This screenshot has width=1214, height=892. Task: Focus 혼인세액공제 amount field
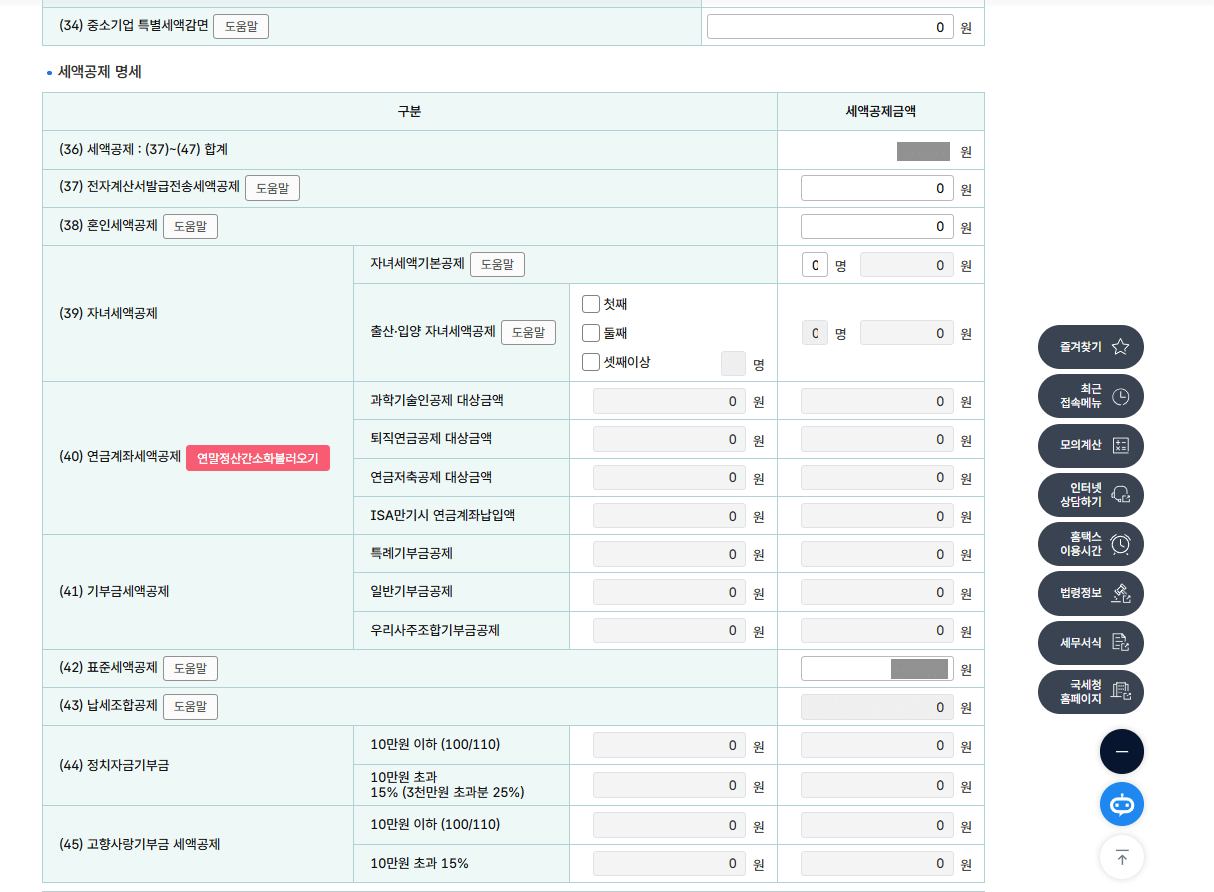[877, 226]
